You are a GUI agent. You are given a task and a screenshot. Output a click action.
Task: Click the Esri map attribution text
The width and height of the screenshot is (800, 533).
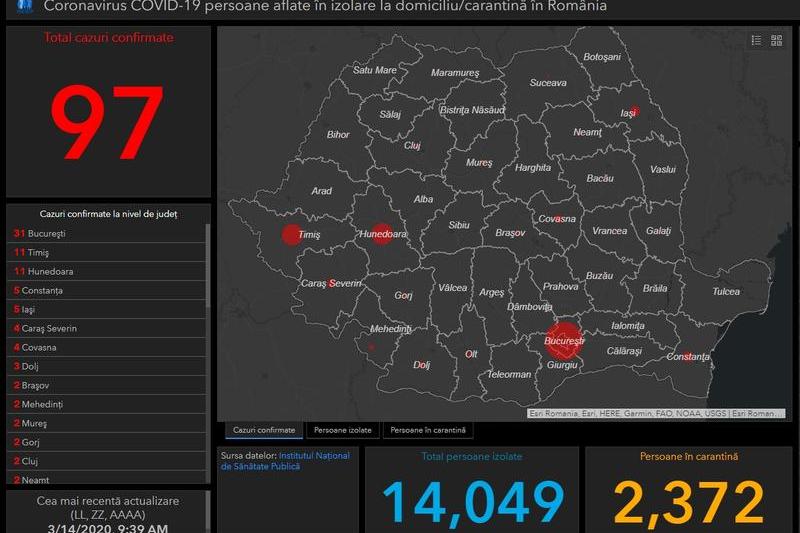click(657, 413)
